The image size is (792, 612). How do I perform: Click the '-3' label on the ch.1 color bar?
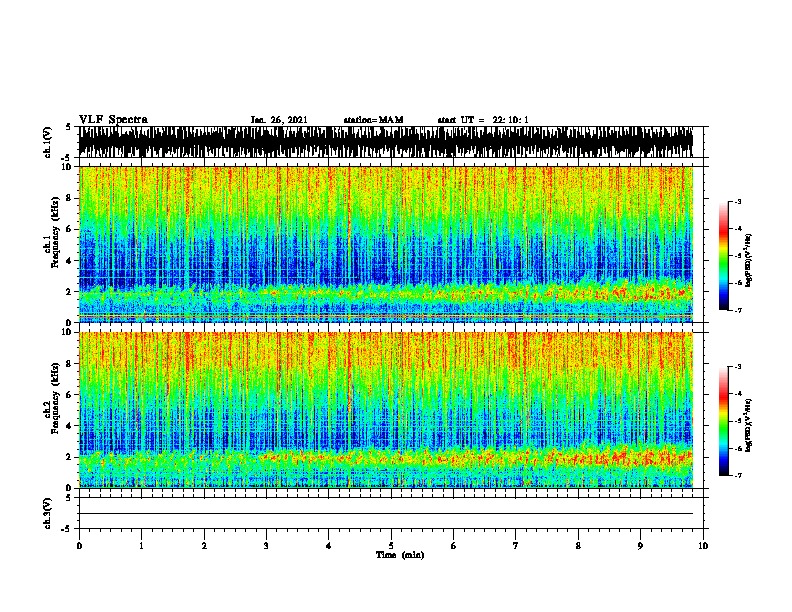pos(738,202)
